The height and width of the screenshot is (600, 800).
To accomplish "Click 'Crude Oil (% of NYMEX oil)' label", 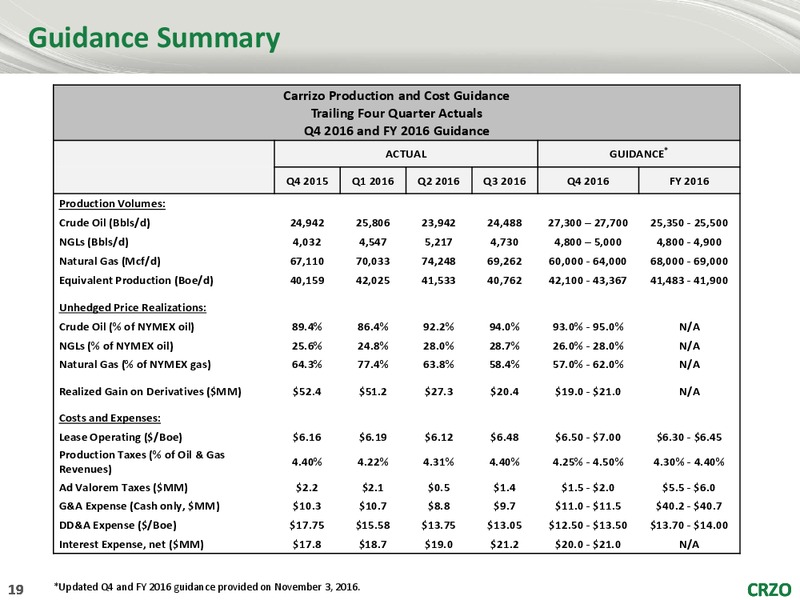I will click(x=127, y=327).
